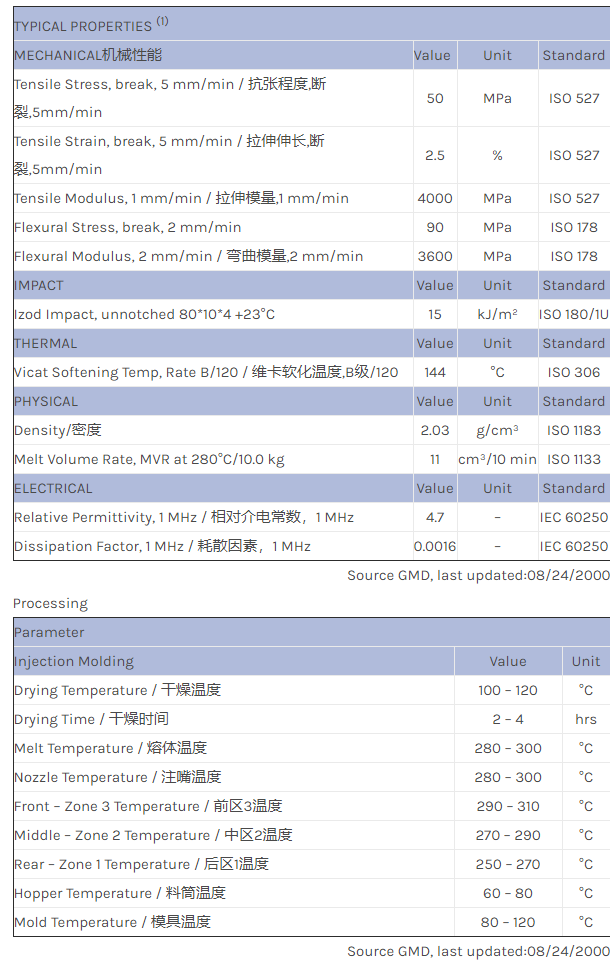Image resolution: width=610 pixels, height=964 pixels.
Task: Select the MECHANICAL section header
Action: click(x=88, y=55)
